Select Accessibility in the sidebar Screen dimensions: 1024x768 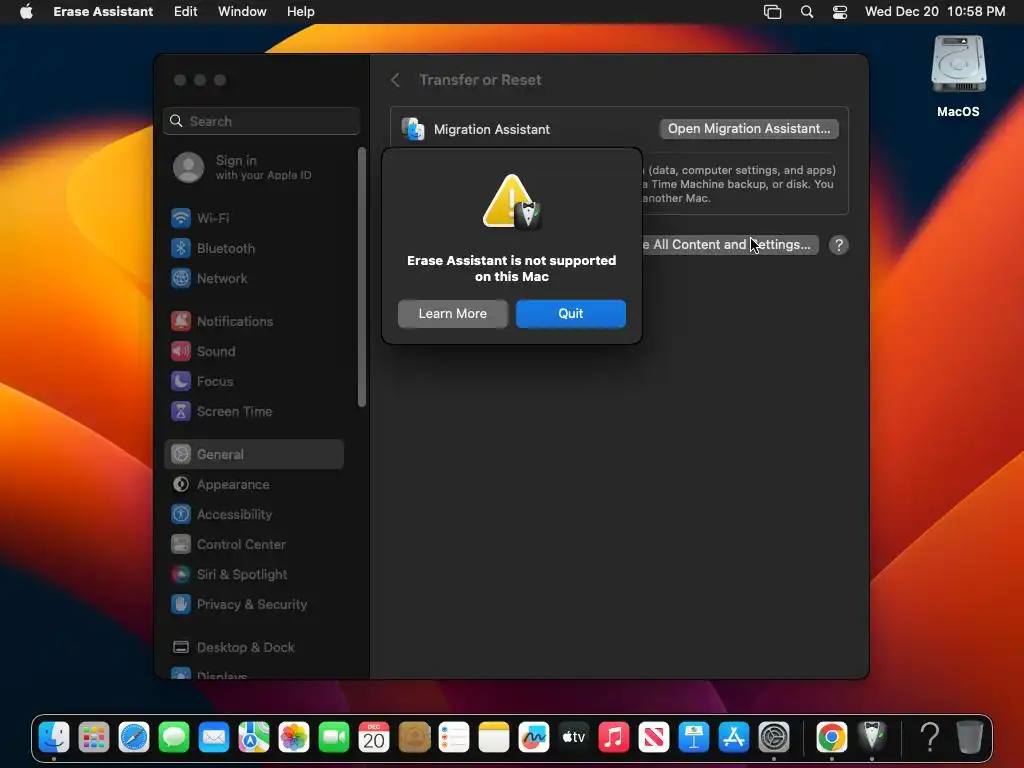coord(255,515)
